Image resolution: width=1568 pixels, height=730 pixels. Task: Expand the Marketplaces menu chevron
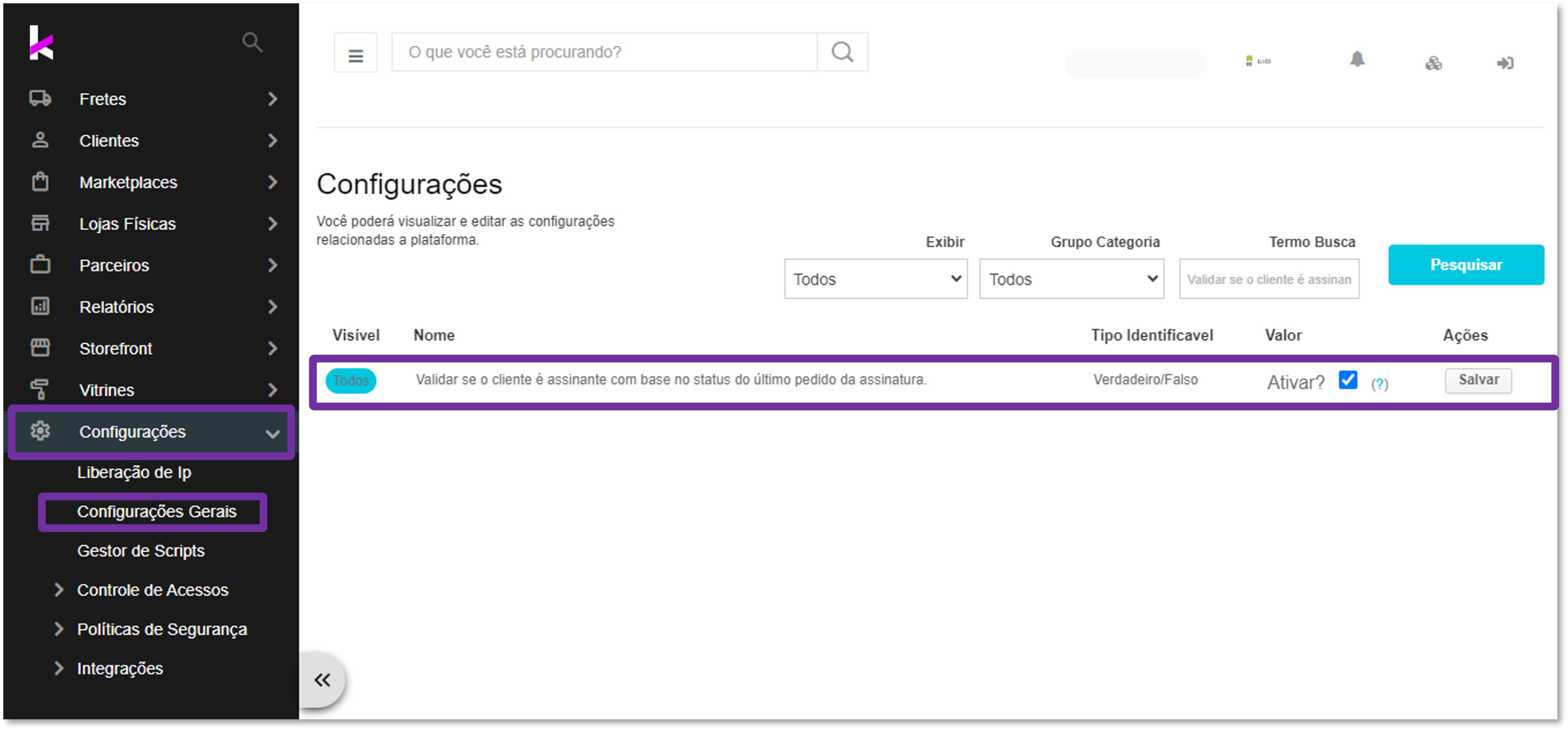click(x=273, y=182)
